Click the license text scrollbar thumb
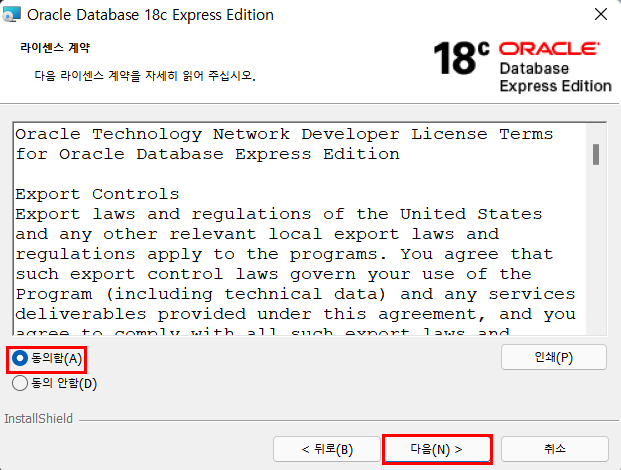621x470 pixels. tap(596, 154)
